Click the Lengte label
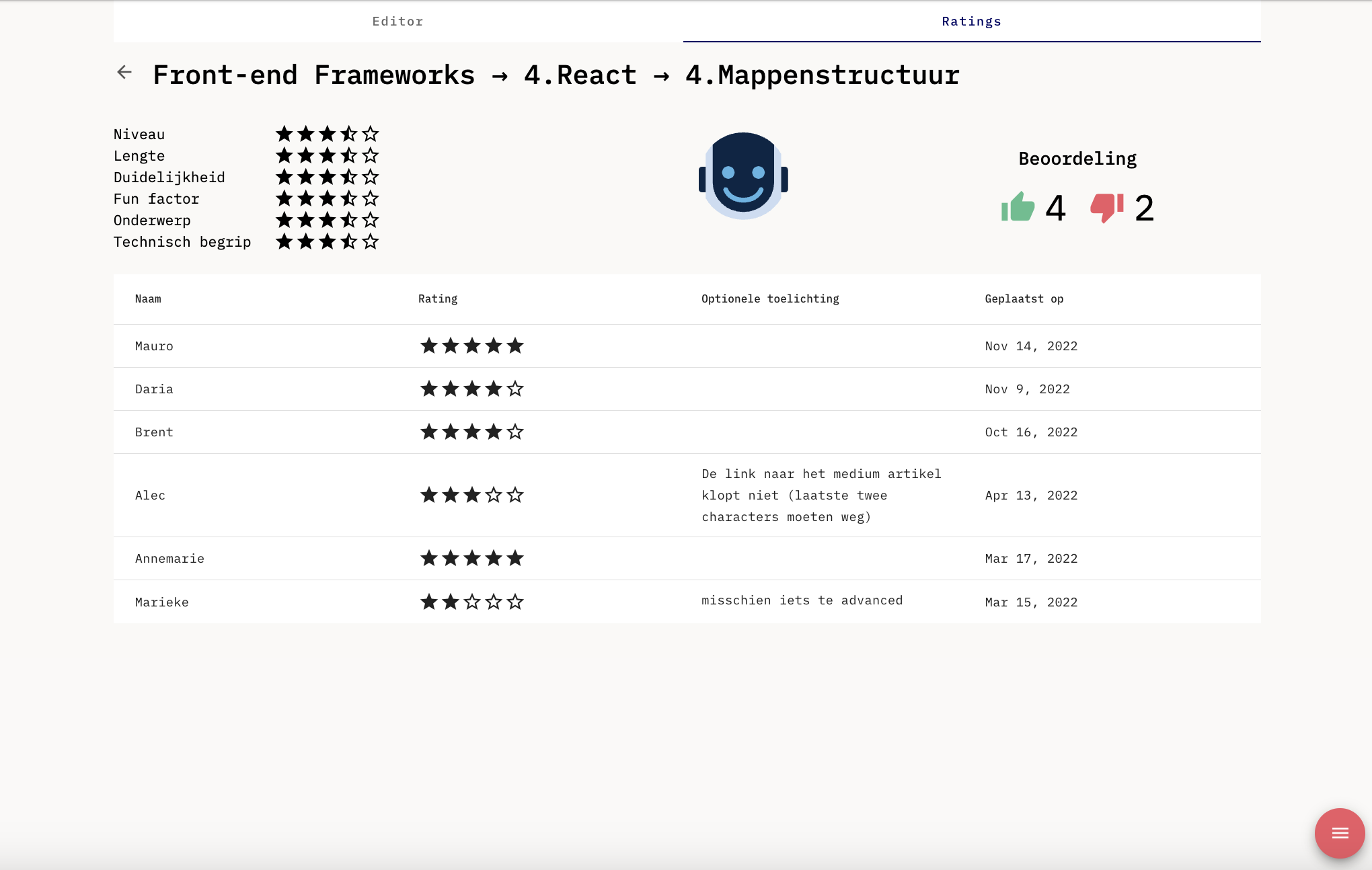1372x870 pixels. coord(139,156)
